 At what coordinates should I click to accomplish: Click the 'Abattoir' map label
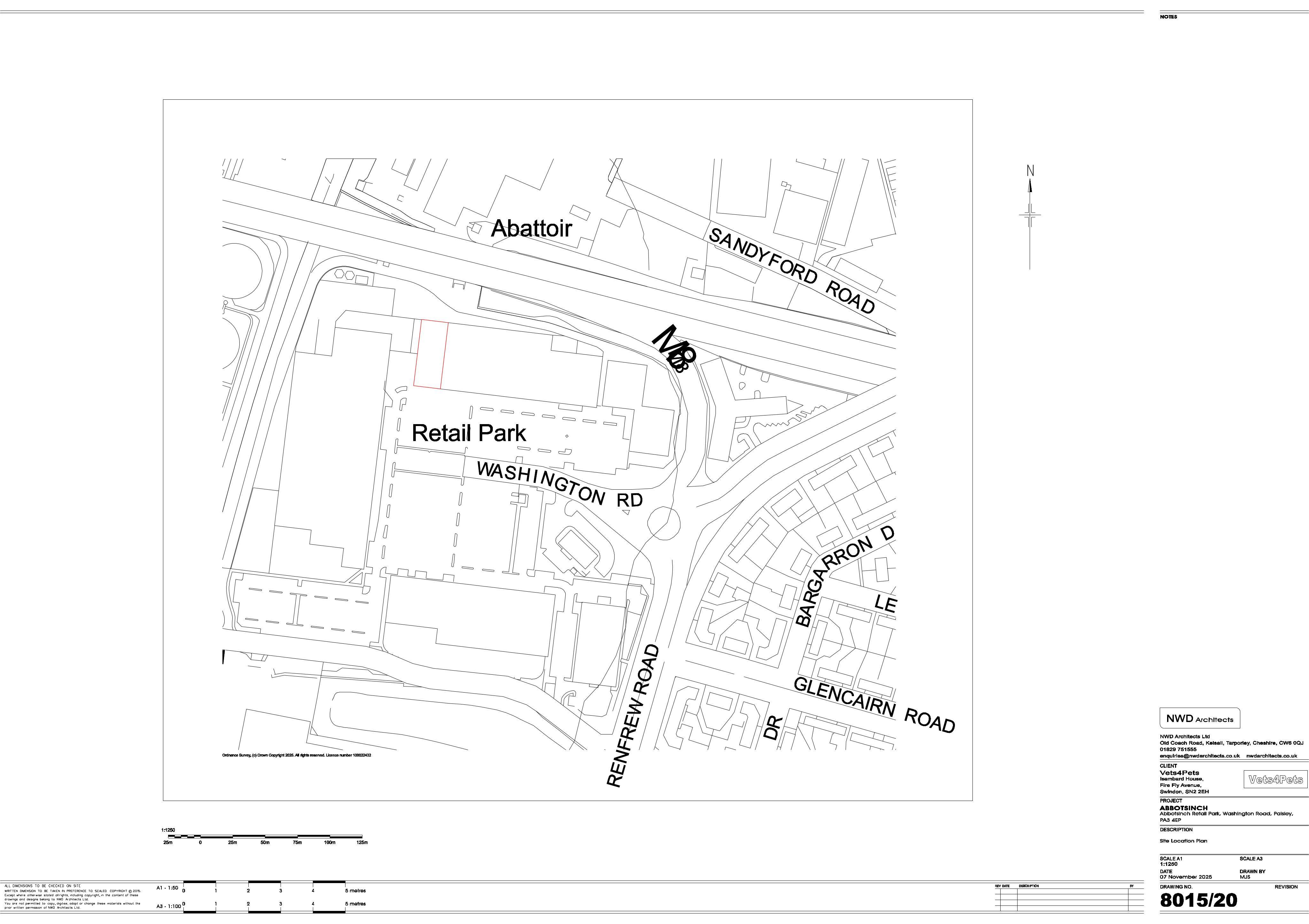click(x=531, y=229)
